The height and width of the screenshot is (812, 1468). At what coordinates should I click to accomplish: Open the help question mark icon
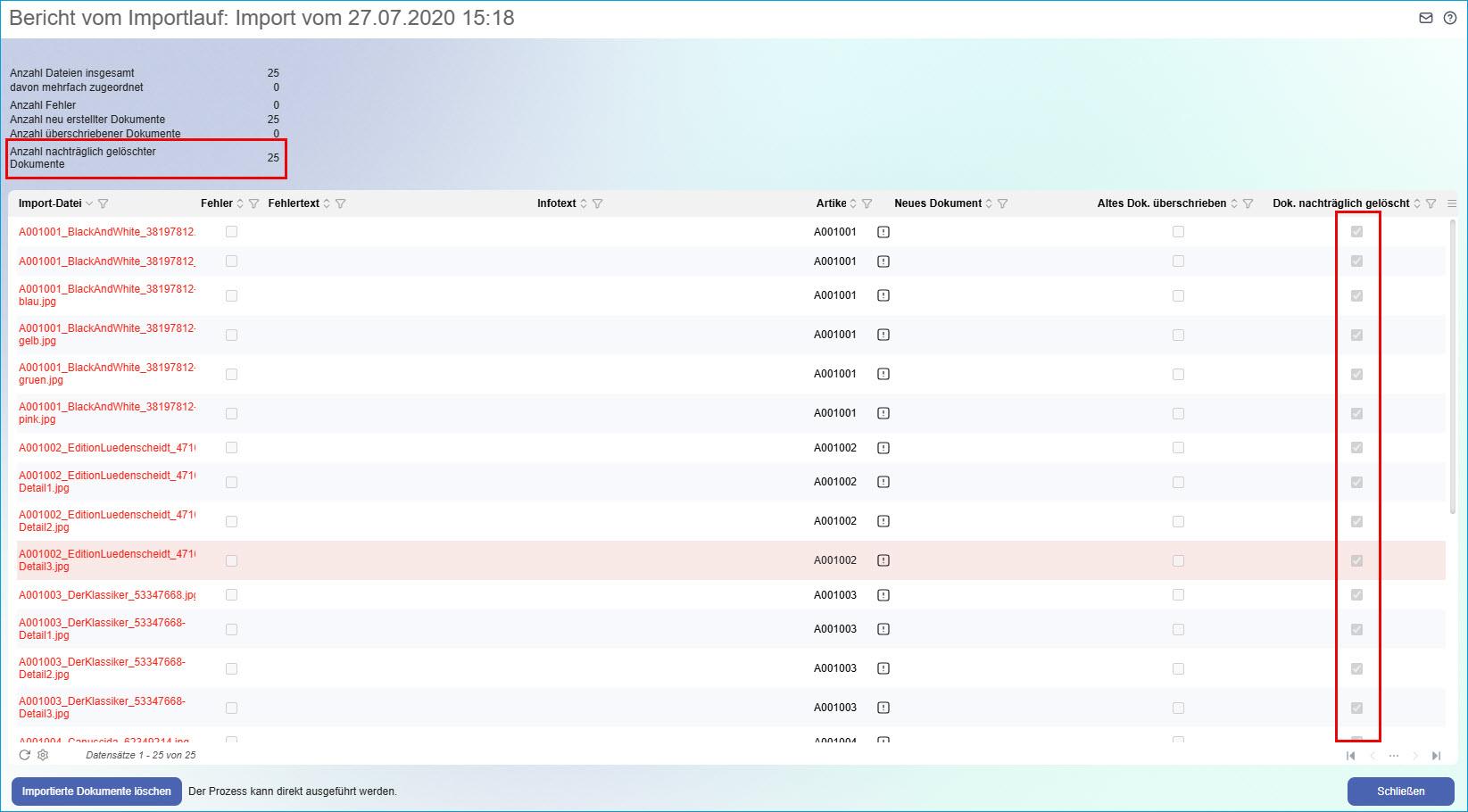(1450, 18)
